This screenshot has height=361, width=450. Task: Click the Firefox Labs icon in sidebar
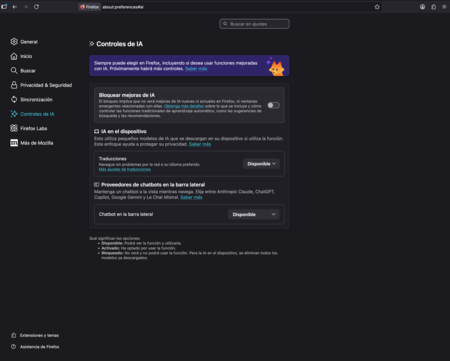click(x=14, y=128)
